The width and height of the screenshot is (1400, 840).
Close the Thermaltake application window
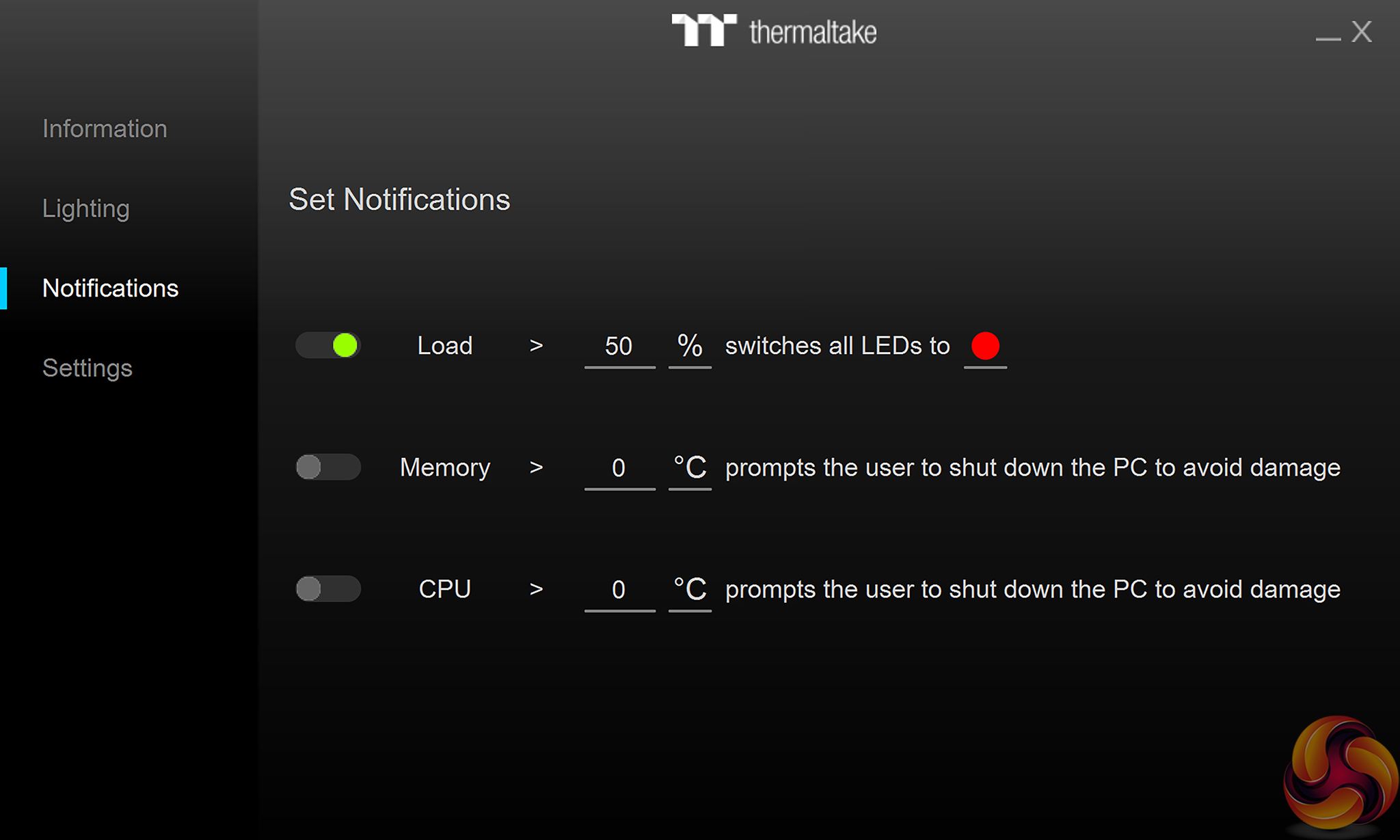coord(1361,31)
